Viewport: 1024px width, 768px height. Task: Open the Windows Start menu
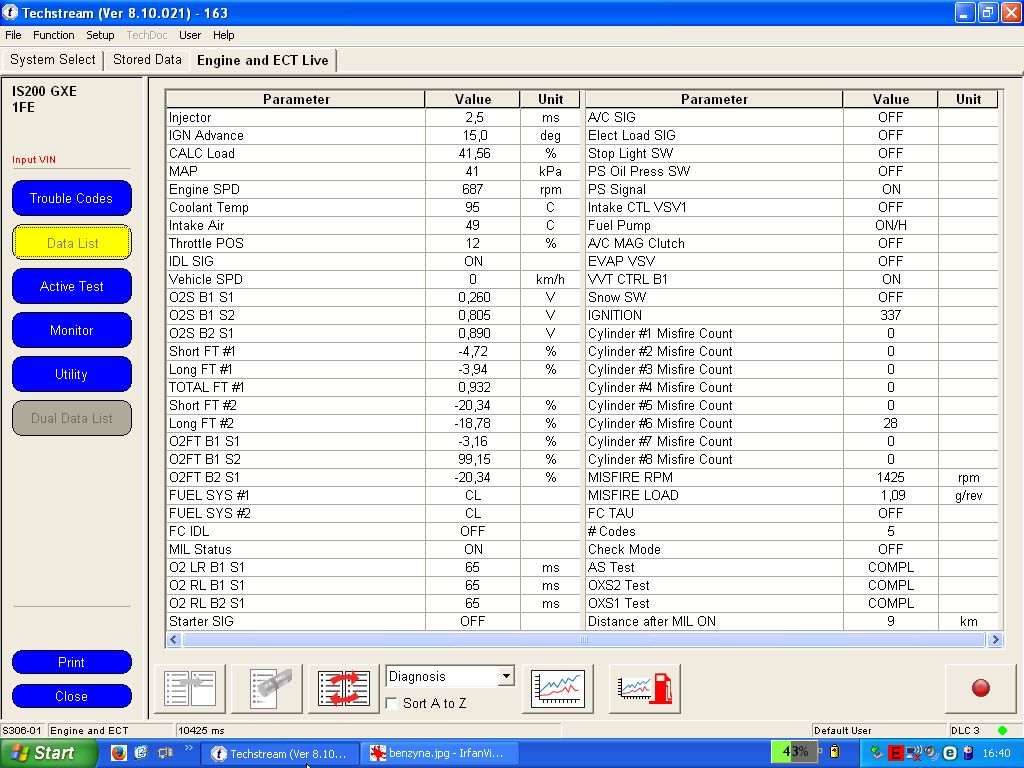pyautogui.click(x=48, y=753)
